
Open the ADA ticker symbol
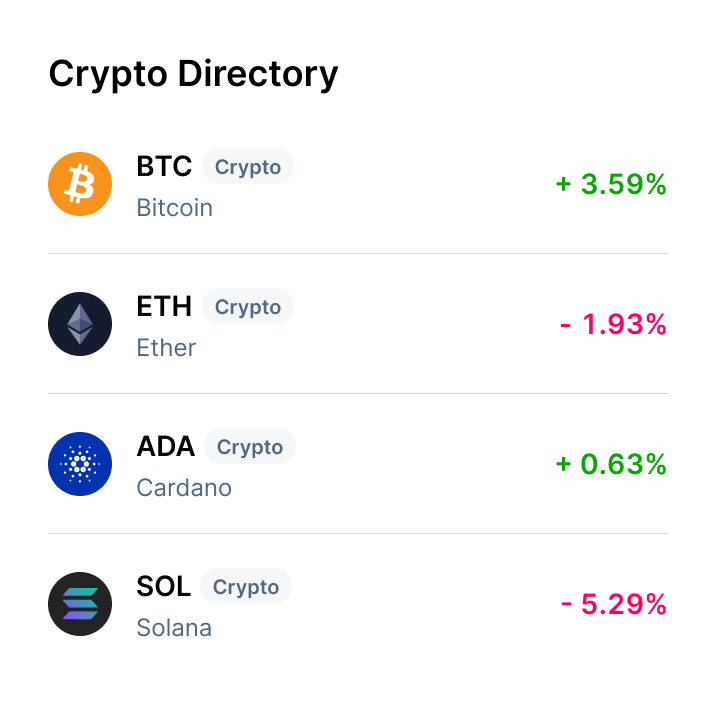coord(166,446)
